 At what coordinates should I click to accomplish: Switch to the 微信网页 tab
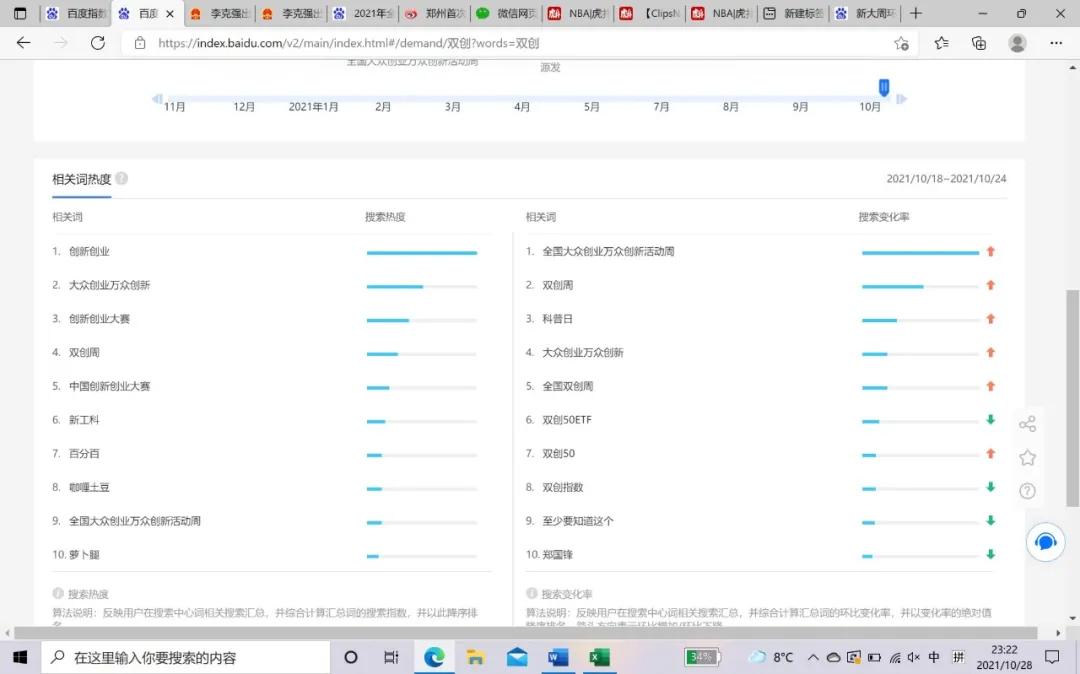(x=507, y=13)
